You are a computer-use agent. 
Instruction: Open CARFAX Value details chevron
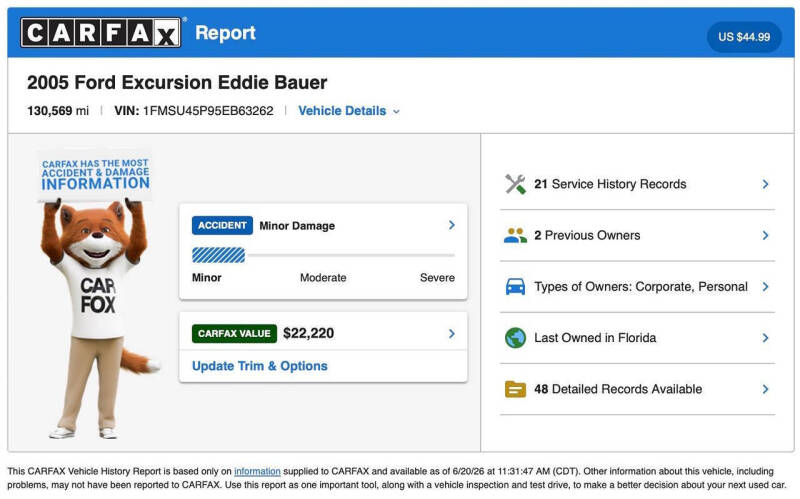[452, 334]
